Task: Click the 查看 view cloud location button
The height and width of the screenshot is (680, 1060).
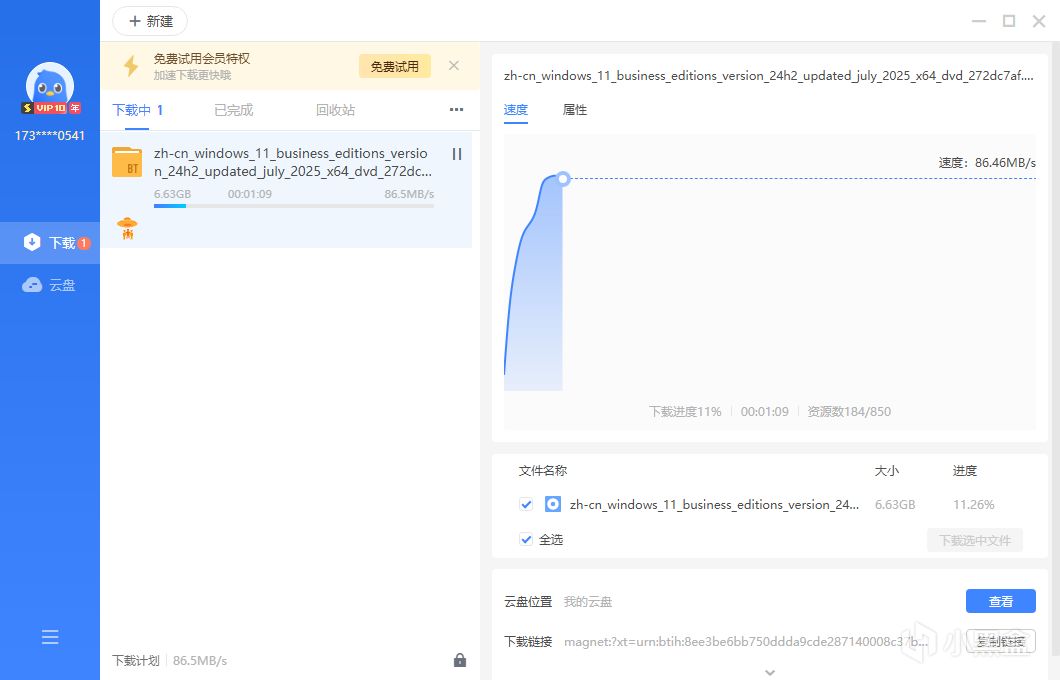Action: pyautogui.click(x=1001, y=601)
